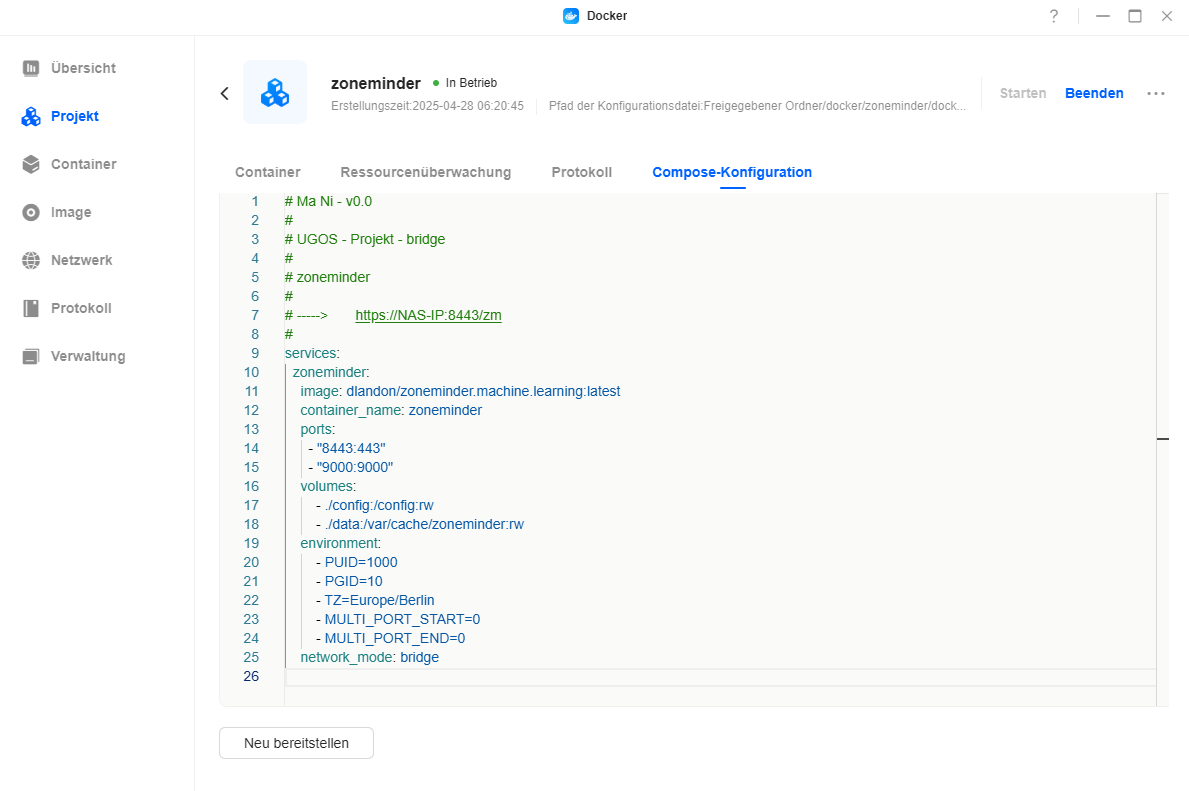Open the Image section disc icon
The image size is (1189, 791).
pos(31,212)
